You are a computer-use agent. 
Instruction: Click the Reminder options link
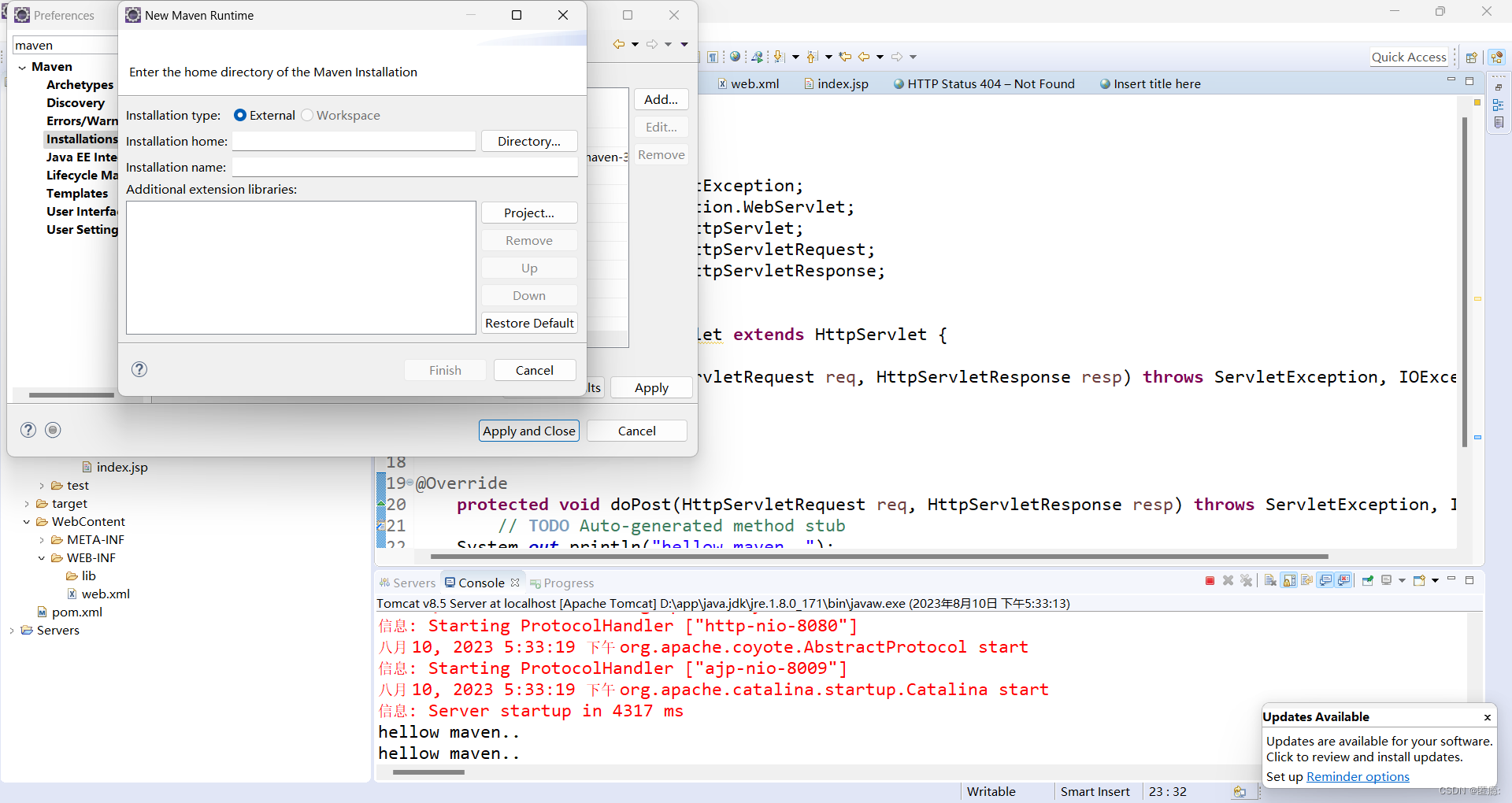click(x=1358, y=776)
